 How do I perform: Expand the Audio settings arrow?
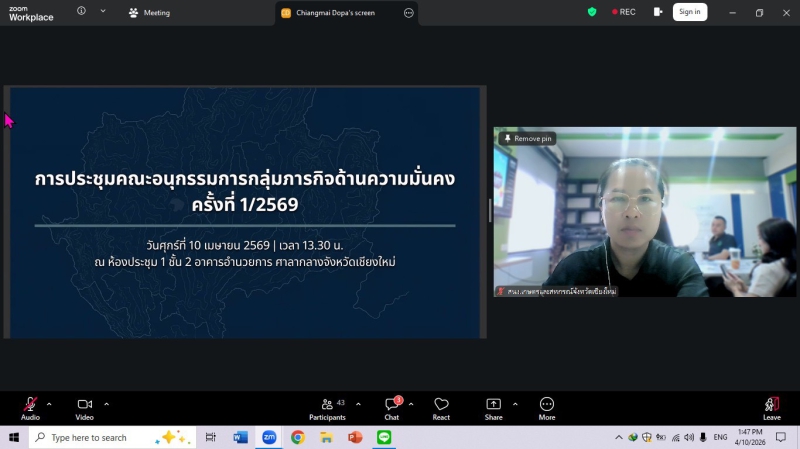49,405
